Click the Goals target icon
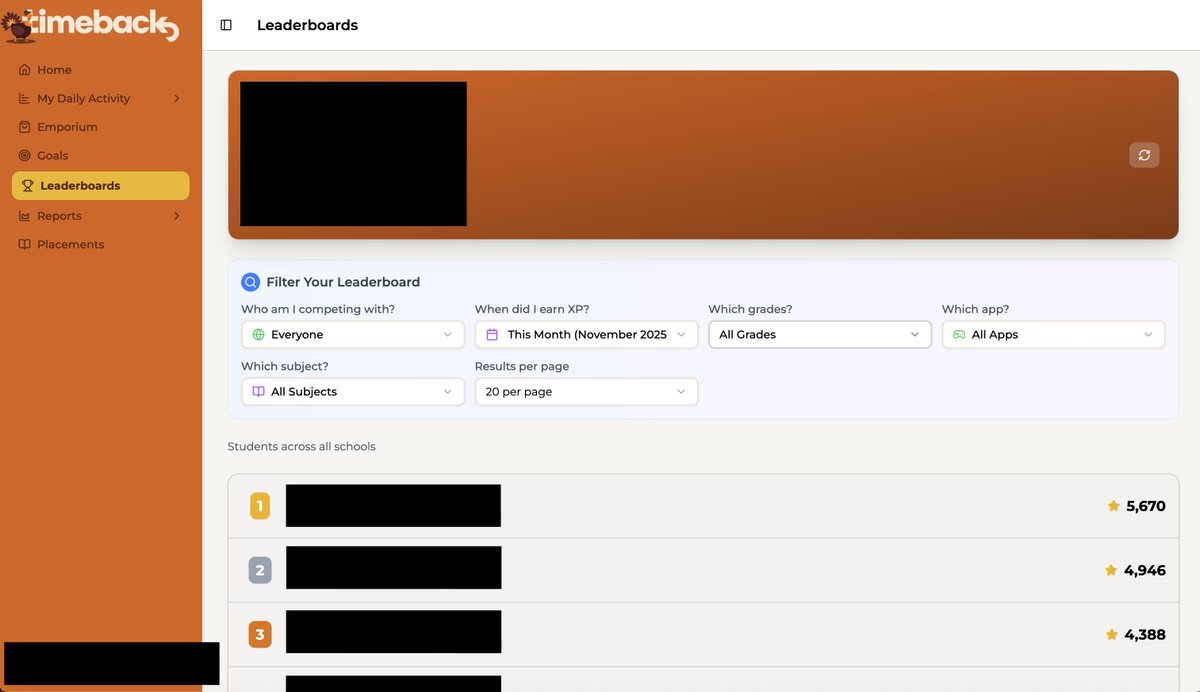The height and width of the screenshot is (692, 1200). pyautogui.click(x=25, y=155)
